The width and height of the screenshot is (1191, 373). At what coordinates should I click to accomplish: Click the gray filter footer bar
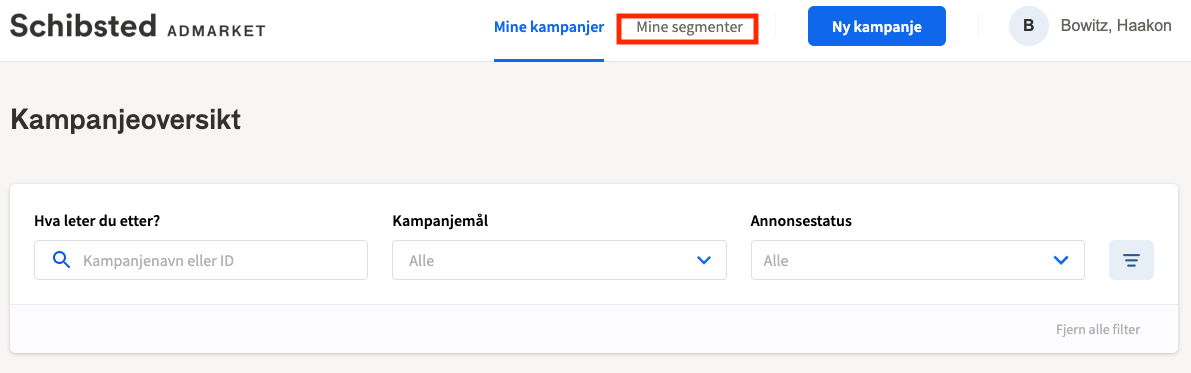pyautogui.click(x=595, y=329)
